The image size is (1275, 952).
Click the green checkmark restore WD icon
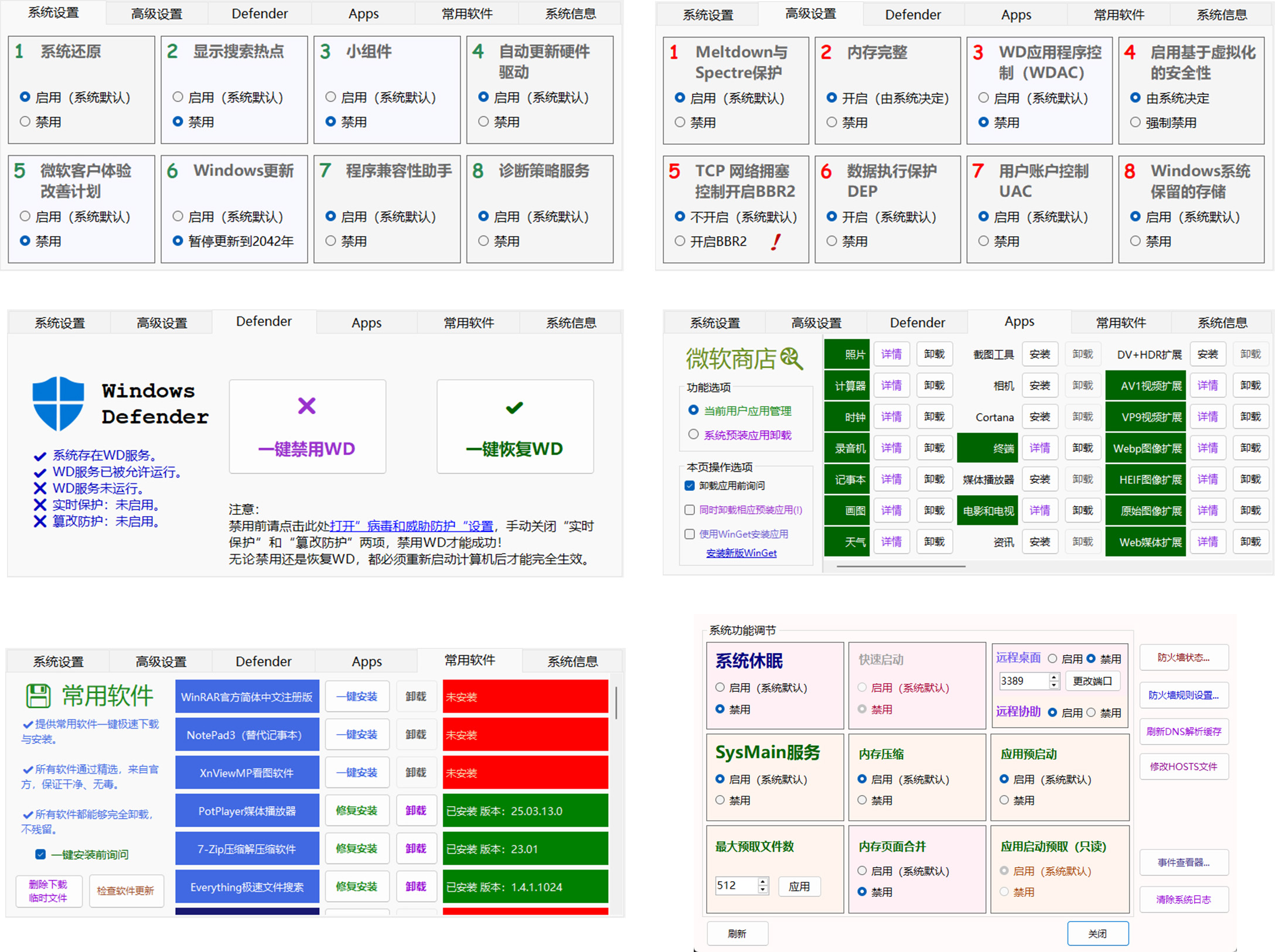coord(514,407)
